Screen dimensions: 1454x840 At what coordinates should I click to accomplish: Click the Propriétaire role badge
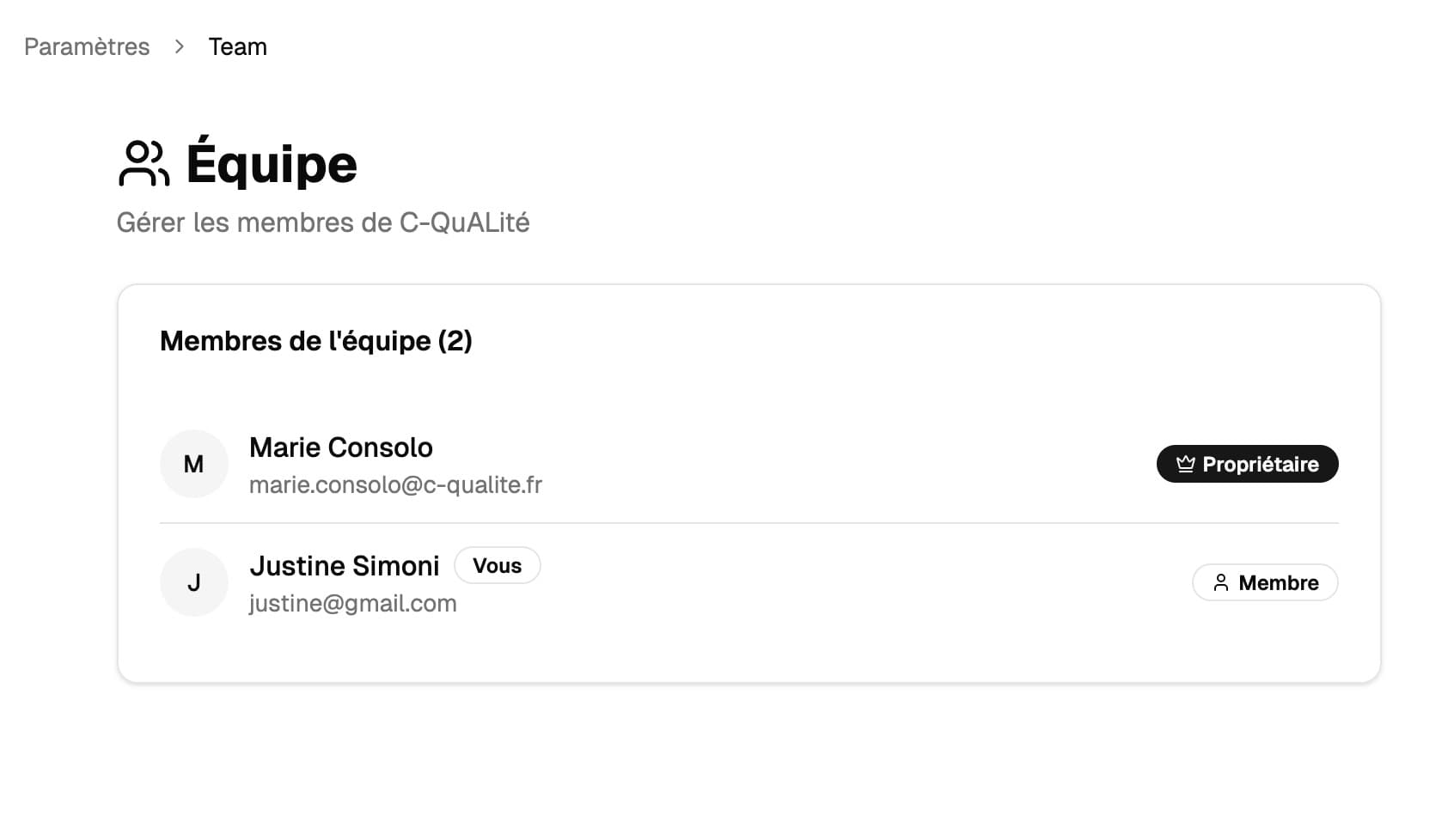pos(1247,464)
